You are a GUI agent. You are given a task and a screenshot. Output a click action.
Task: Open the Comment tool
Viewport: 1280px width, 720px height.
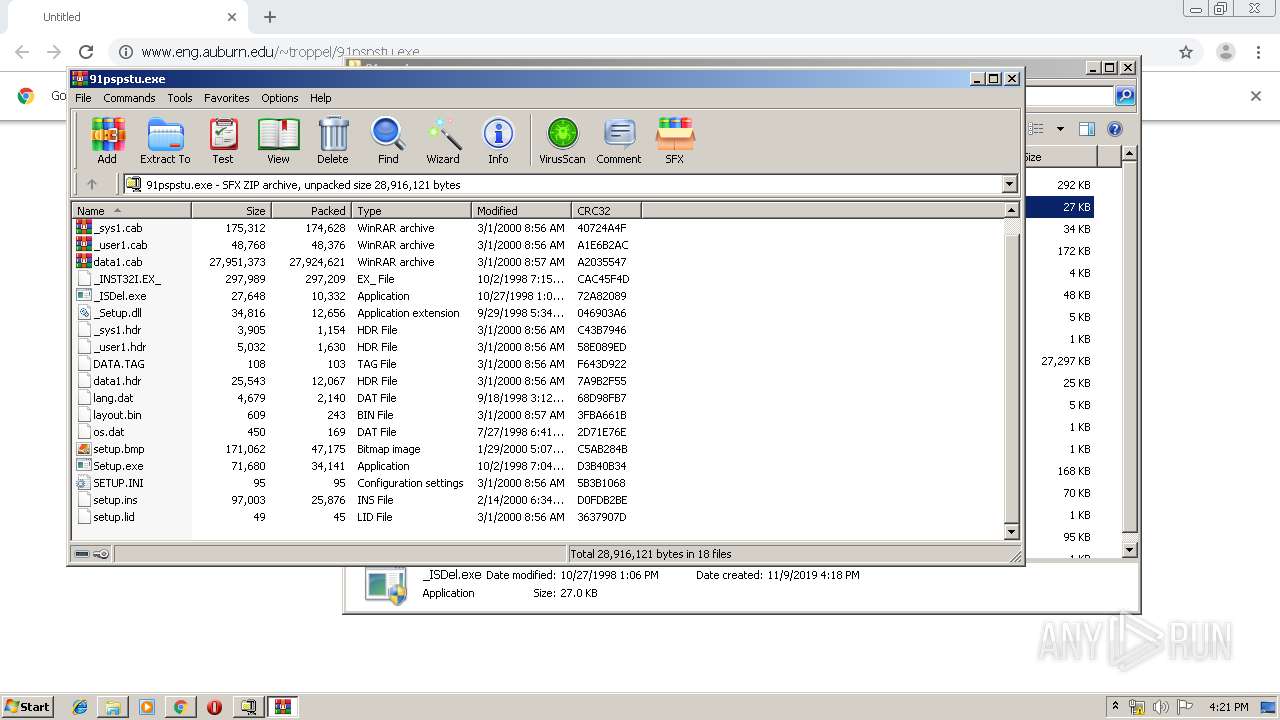point(619,140)
